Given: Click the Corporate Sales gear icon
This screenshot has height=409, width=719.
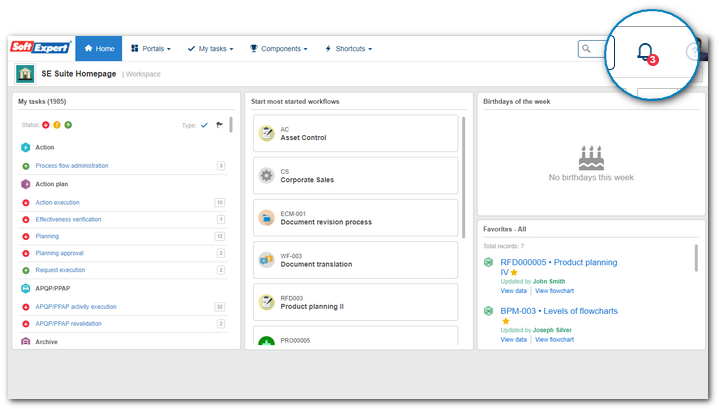Looking at the screenshot, I should tap(266, 176).
